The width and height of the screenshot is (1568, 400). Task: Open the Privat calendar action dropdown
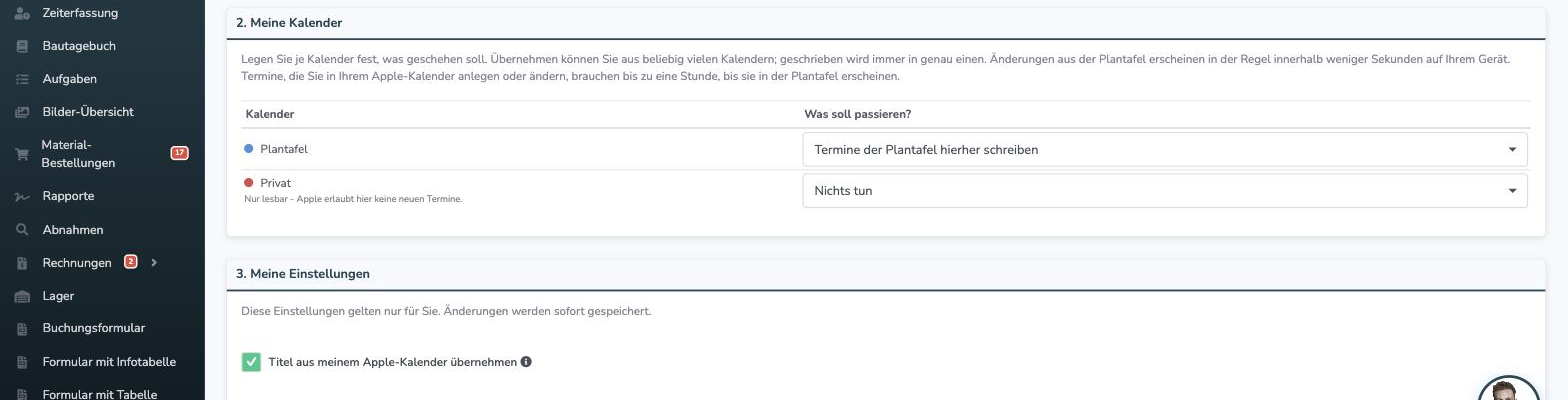[x=1165, y=190]
